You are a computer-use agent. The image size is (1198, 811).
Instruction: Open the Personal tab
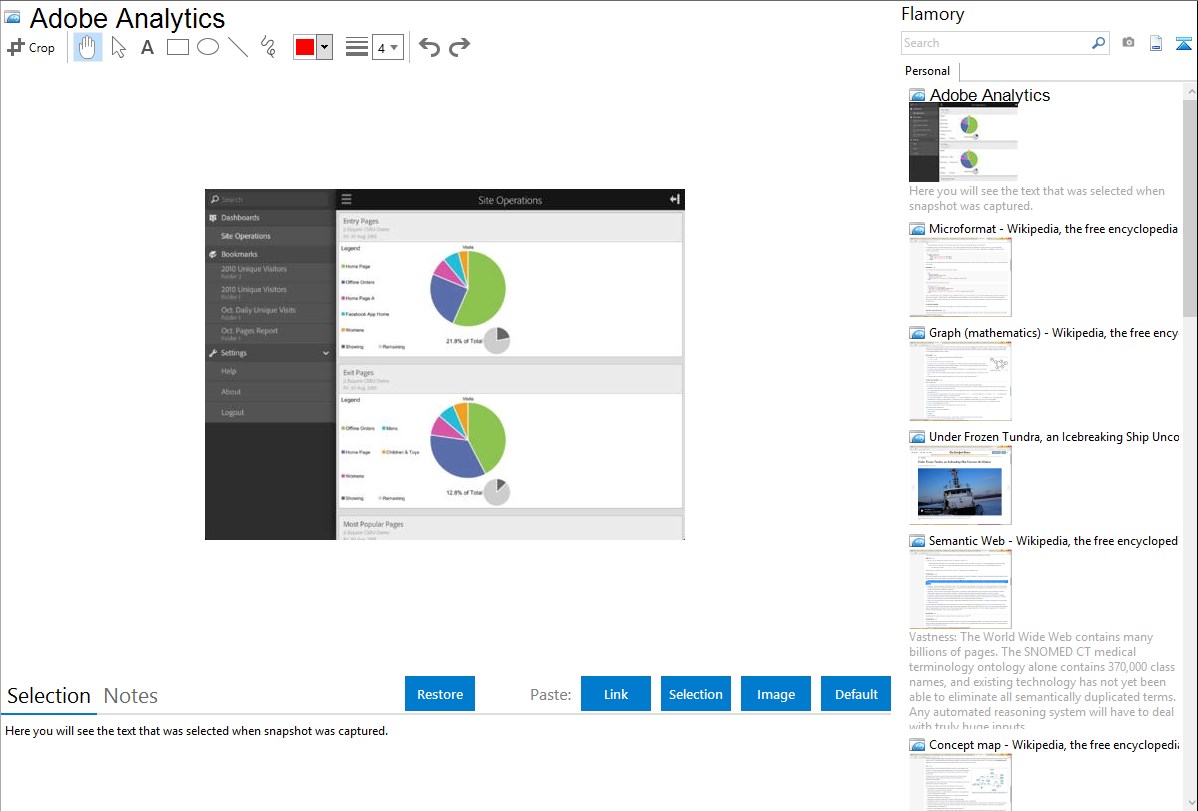[x=927, y=71]
